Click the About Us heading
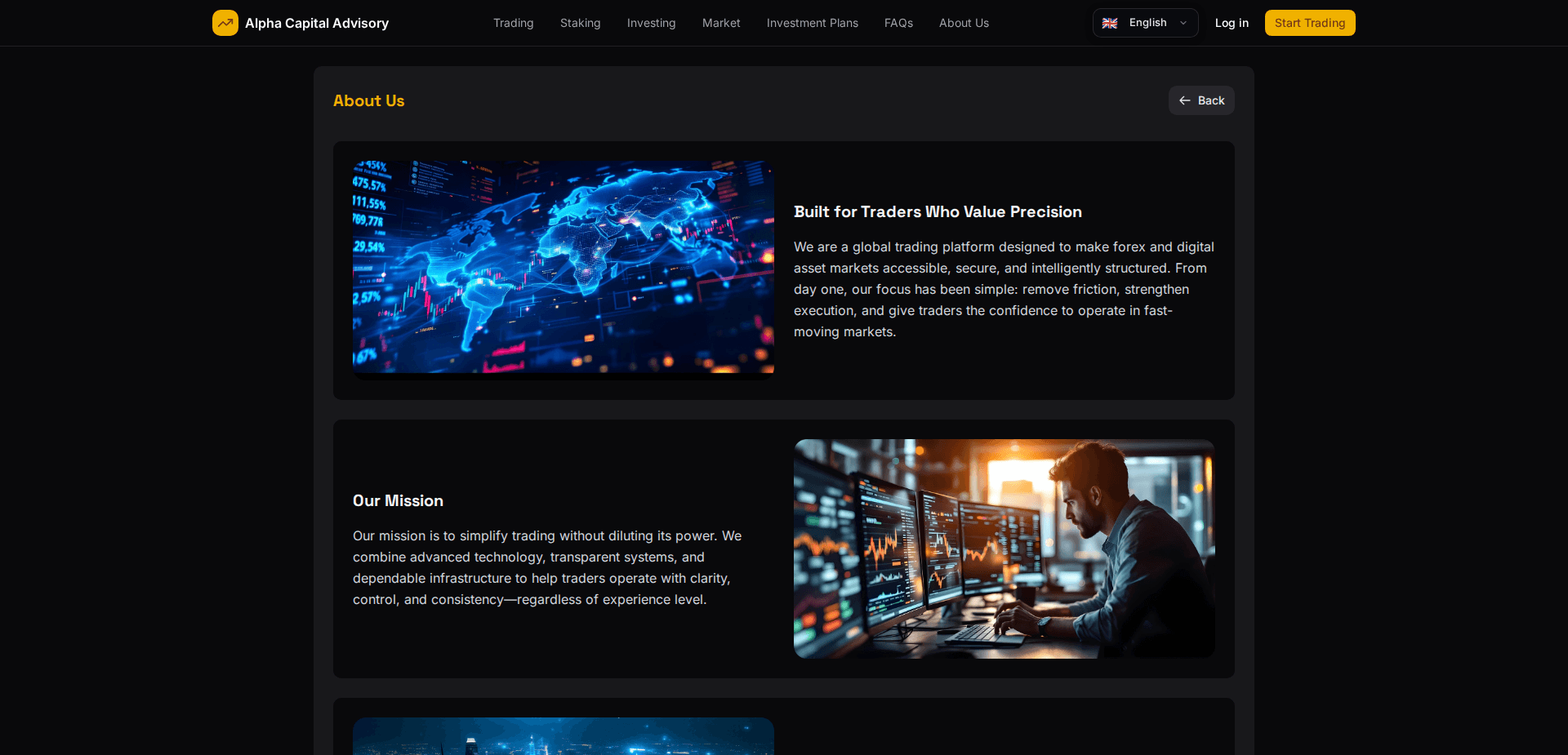The height and width of the screenshot is (755, 1568). (x=368, y=100)
